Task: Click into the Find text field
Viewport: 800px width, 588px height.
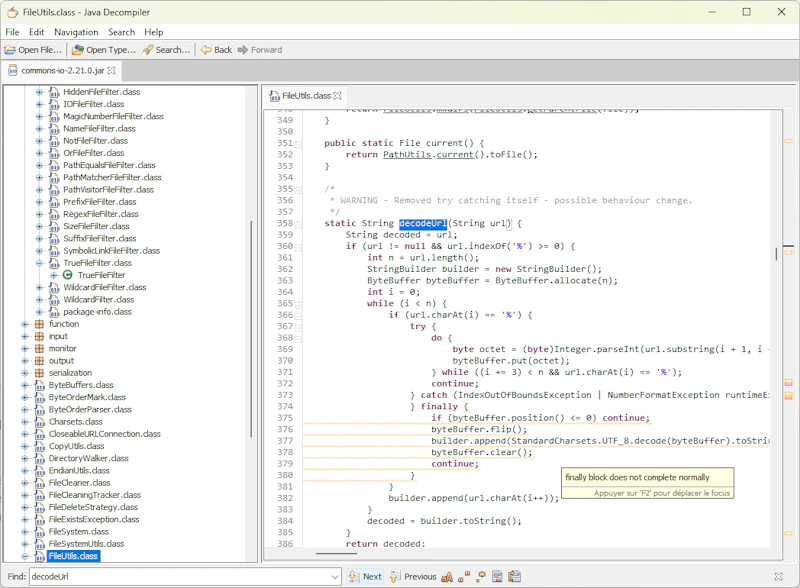Action: (x=180, y=577)
